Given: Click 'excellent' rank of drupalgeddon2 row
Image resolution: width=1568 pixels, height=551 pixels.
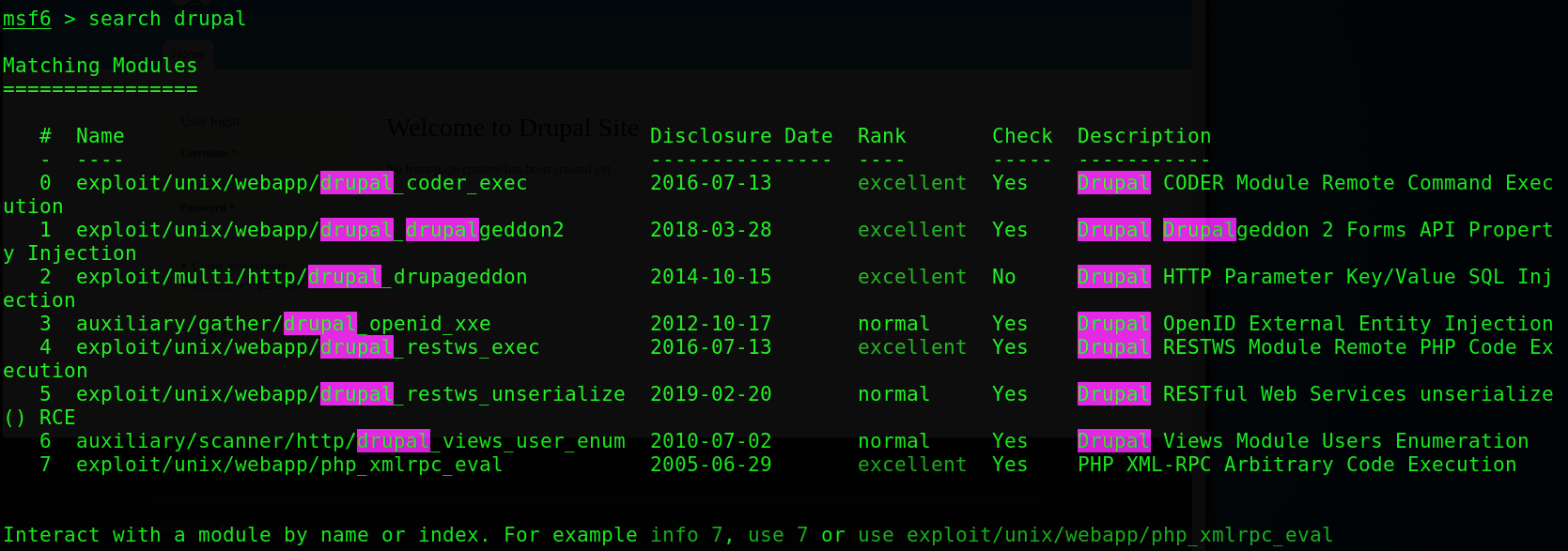Looking at the screenshot, I should point(912,230).
